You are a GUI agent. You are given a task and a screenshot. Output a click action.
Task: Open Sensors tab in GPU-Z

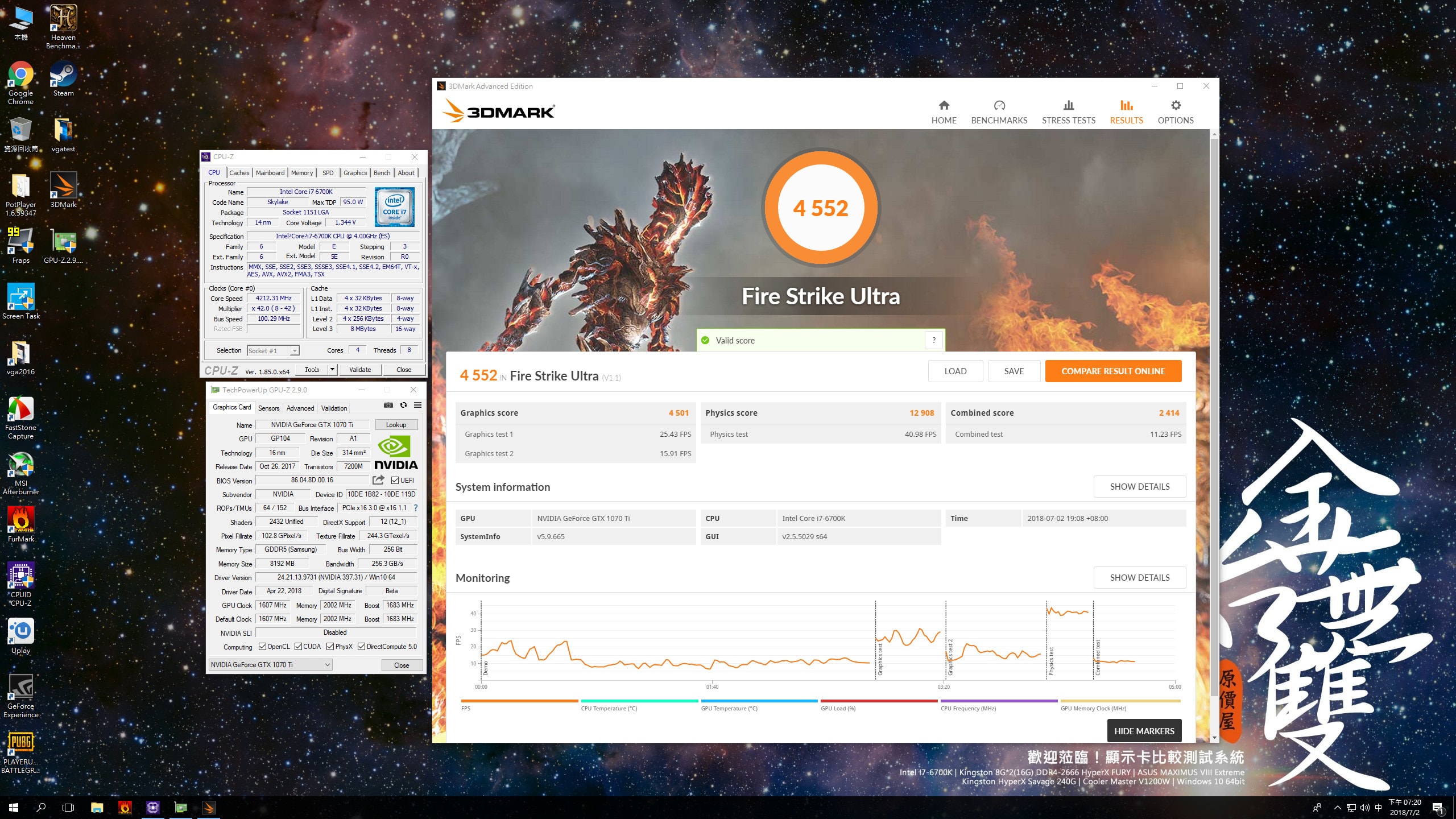268,408
